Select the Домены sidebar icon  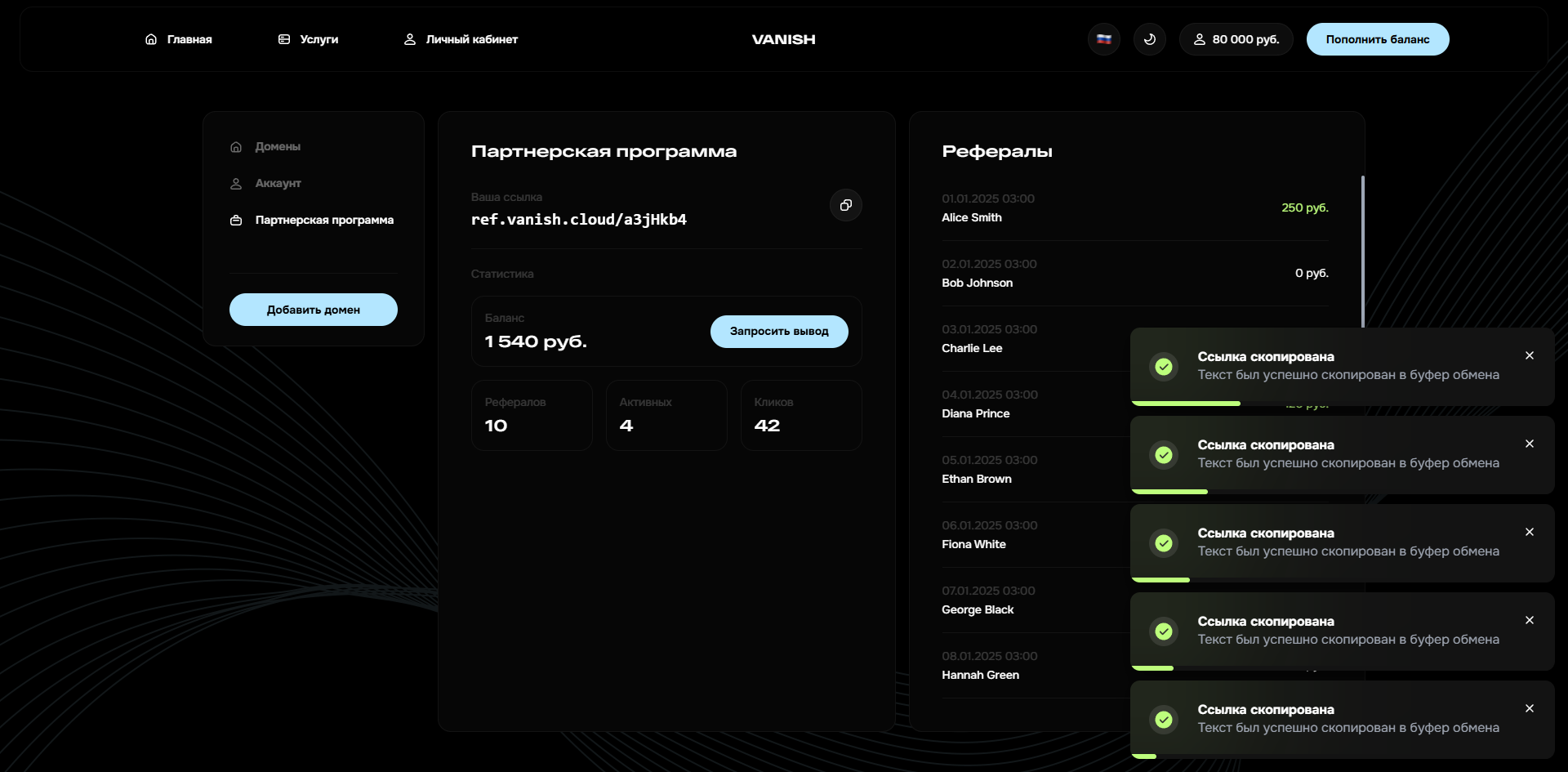coord(236,146)
